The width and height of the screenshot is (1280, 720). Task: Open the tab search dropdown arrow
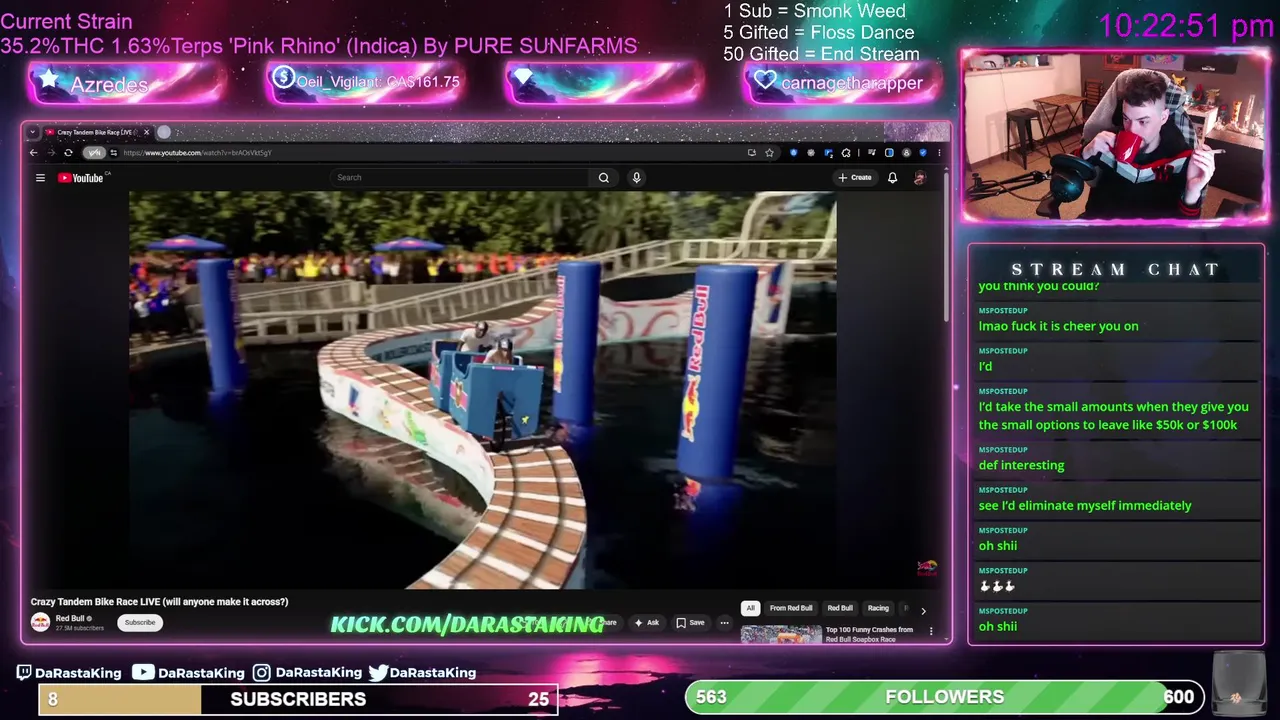click(32, 132)
